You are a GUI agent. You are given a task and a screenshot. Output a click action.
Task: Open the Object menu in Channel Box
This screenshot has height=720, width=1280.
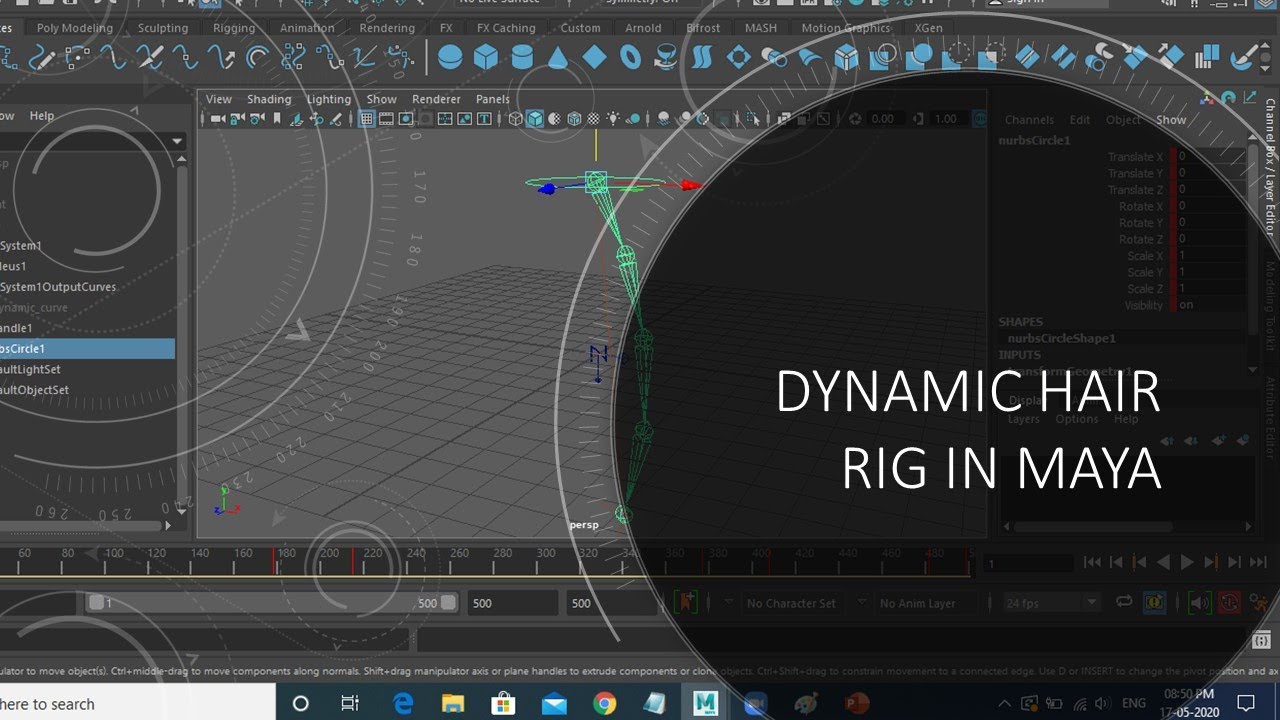(x=1123, y=120)
